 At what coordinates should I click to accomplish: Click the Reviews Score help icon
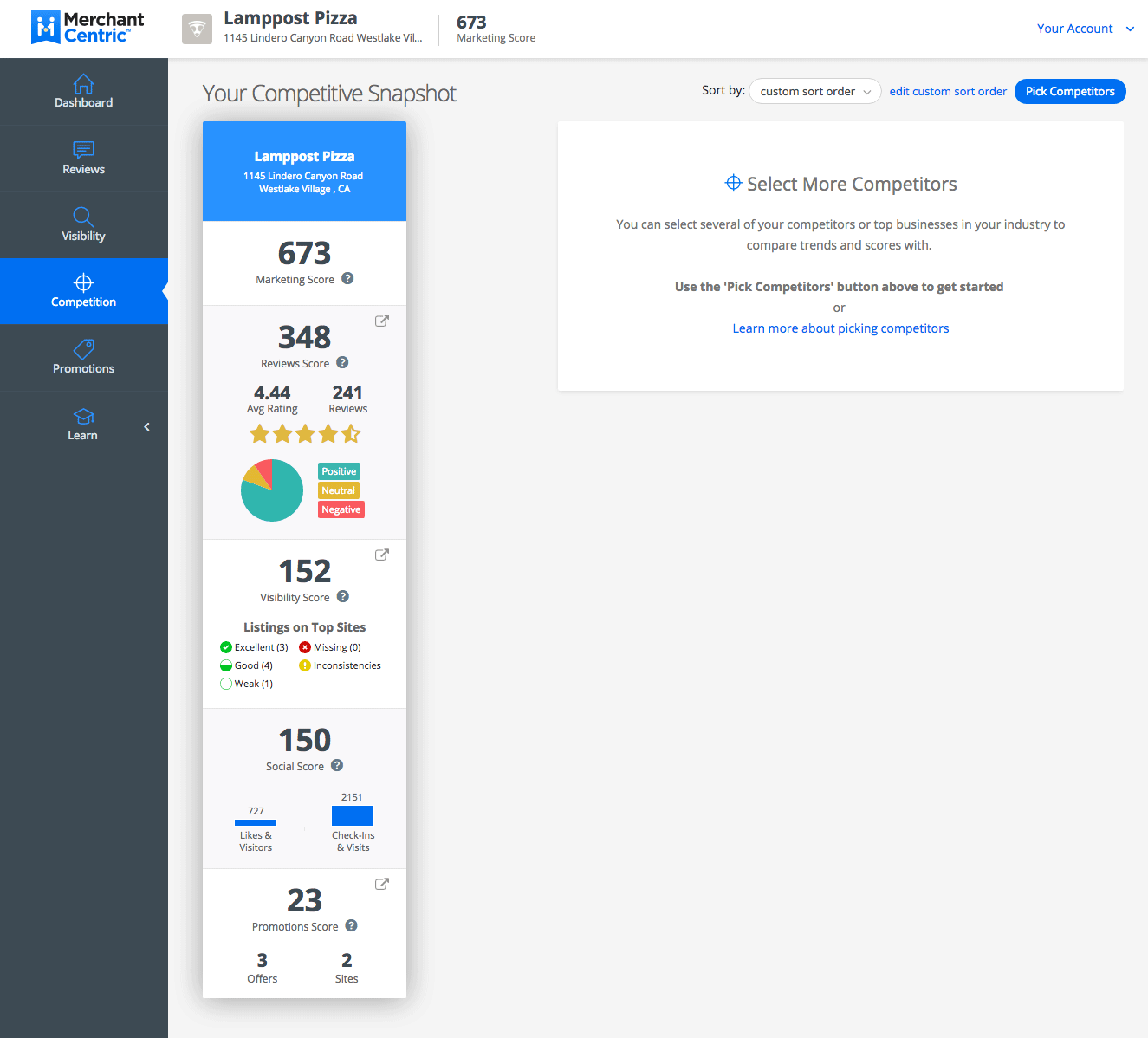[342, 363]
